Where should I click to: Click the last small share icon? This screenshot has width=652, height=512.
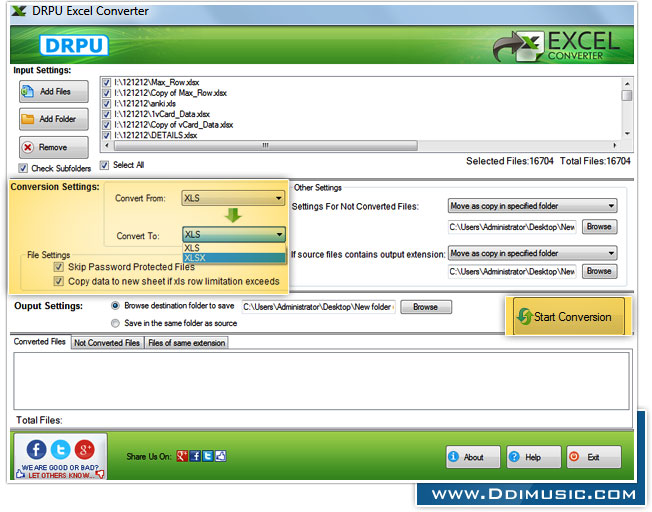(220, 456)
